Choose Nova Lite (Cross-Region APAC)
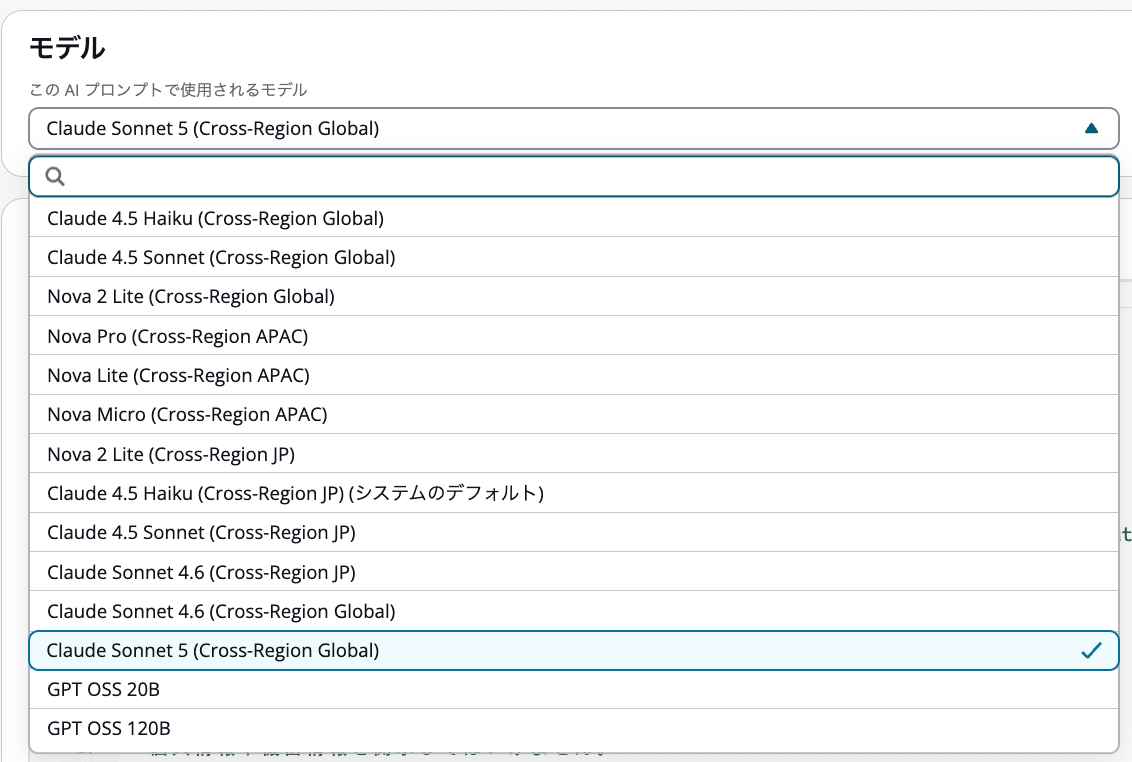The width and height of the screenshot is (1132, 762). (x=574, y=375)
